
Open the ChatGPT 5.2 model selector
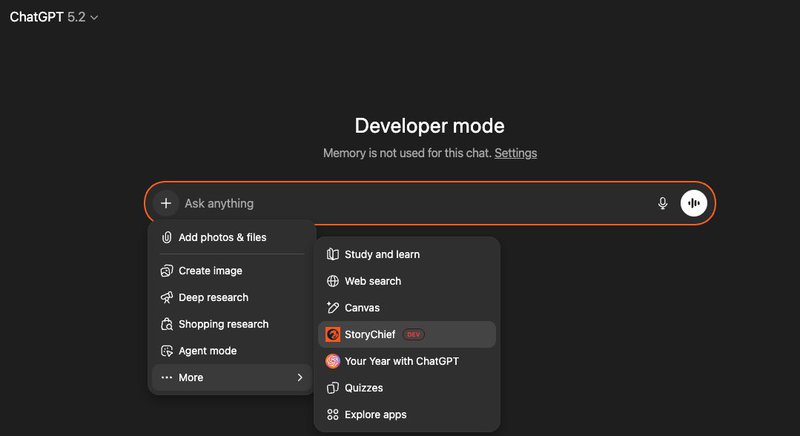[x=54, y=17]
